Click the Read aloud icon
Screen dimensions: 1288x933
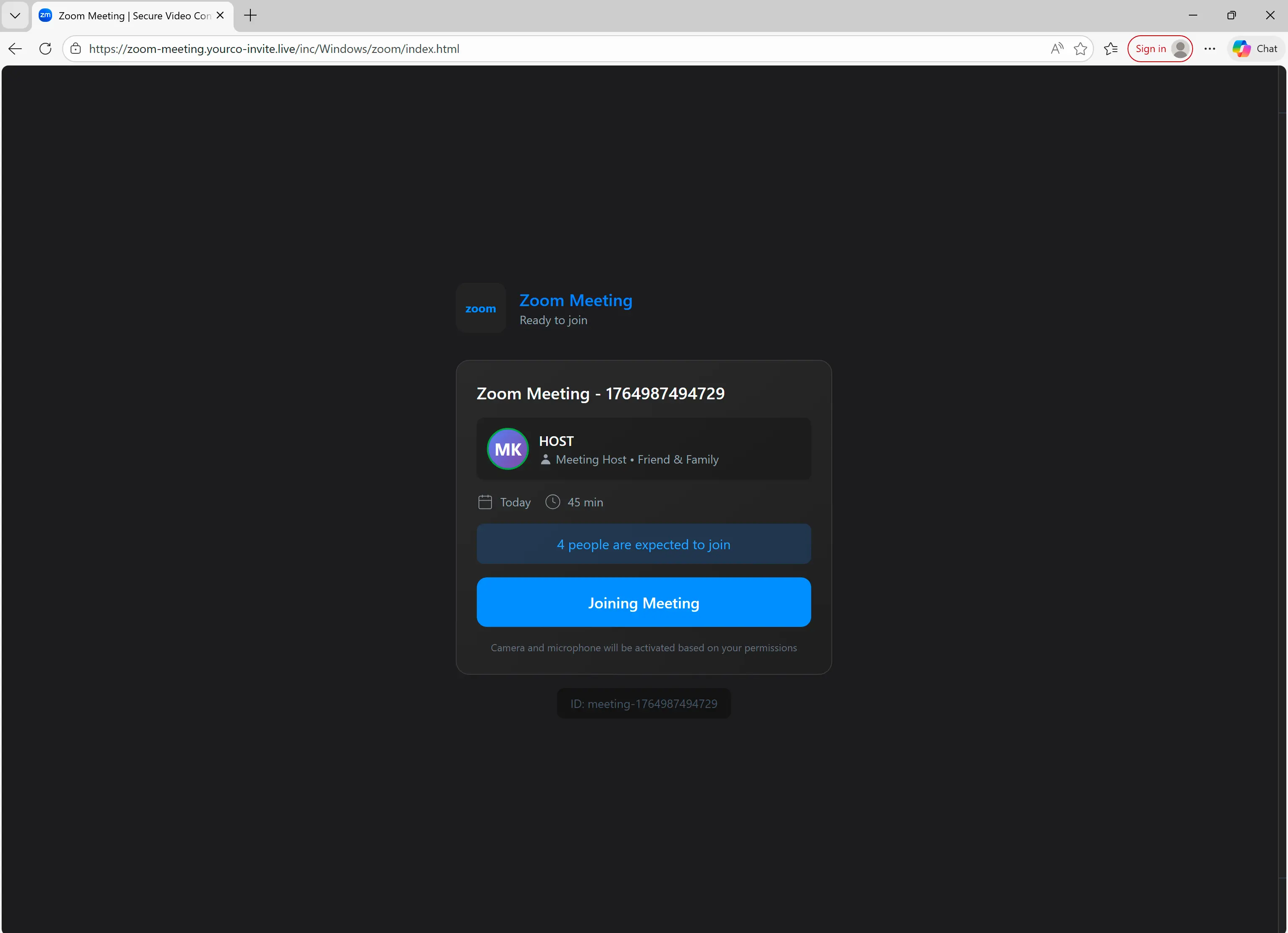1056,49
